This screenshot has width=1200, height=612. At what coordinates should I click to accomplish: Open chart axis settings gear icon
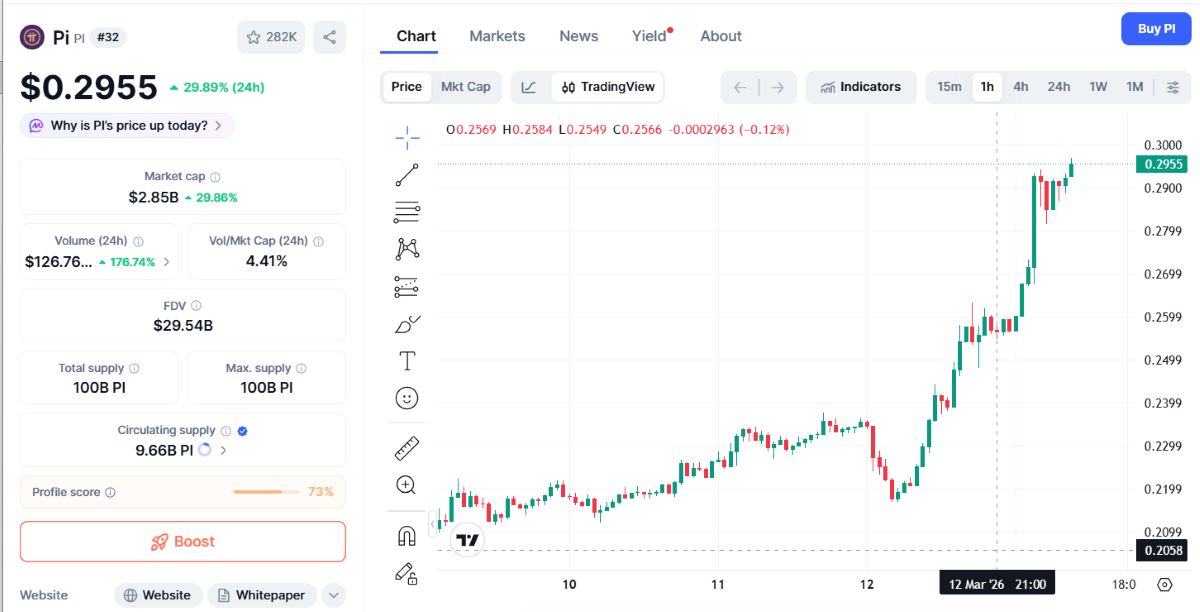click(x=1165, y=584)
